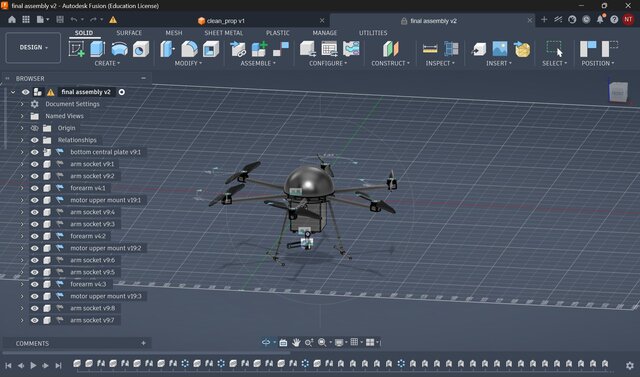Expand motor upper mount v19:2 node

point(22,248)
